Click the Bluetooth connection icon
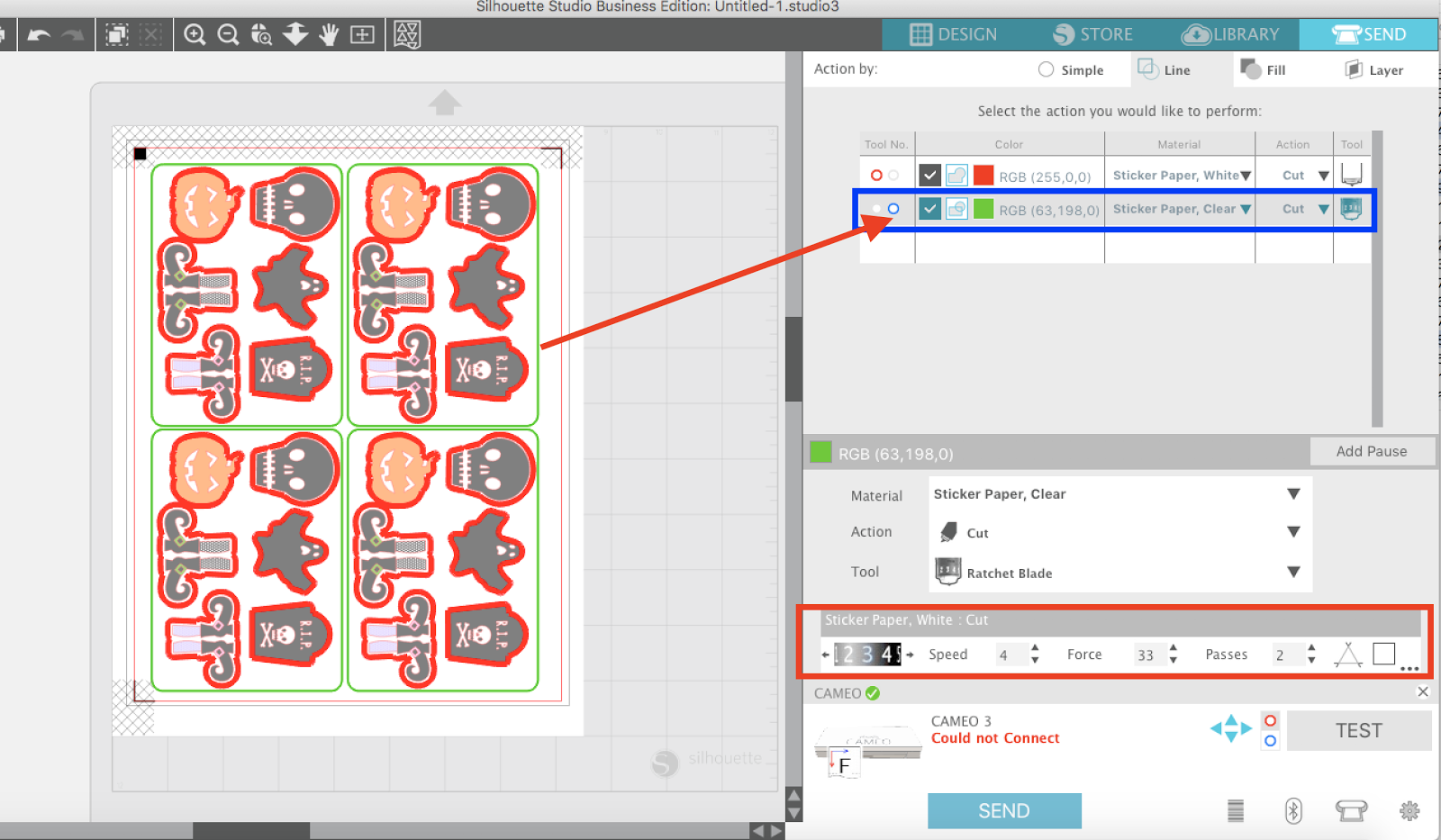Screen dimensions: 1441x840 (1294, 810)
